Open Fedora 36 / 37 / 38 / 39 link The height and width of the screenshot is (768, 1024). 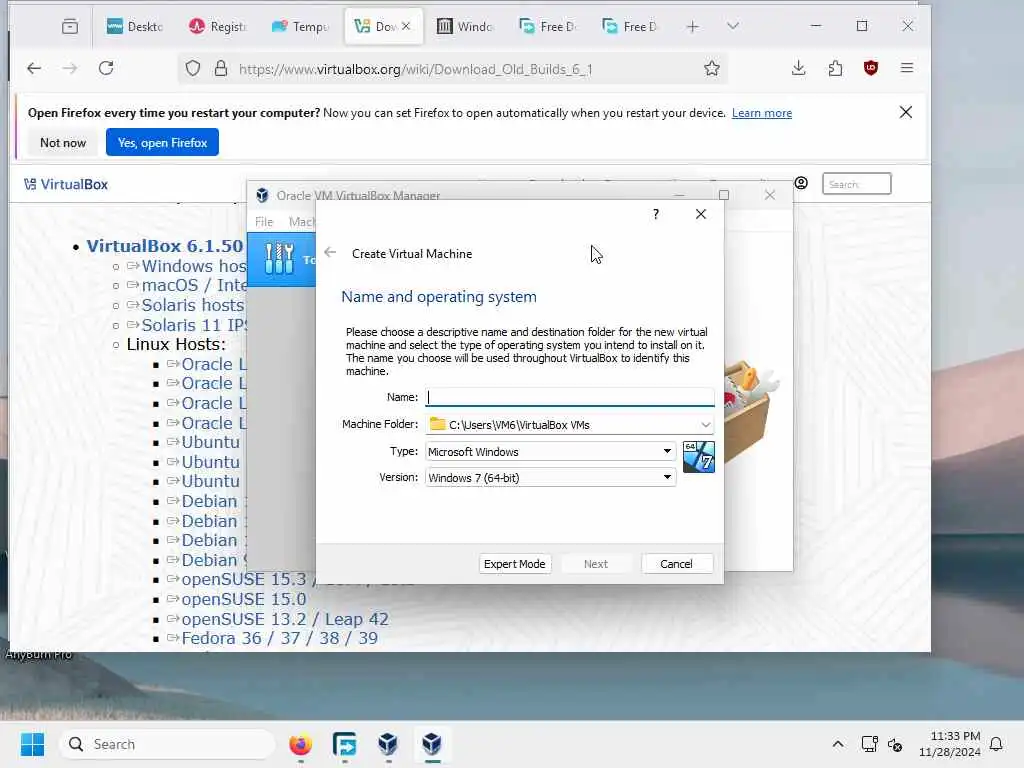click(x=280, y=638)
